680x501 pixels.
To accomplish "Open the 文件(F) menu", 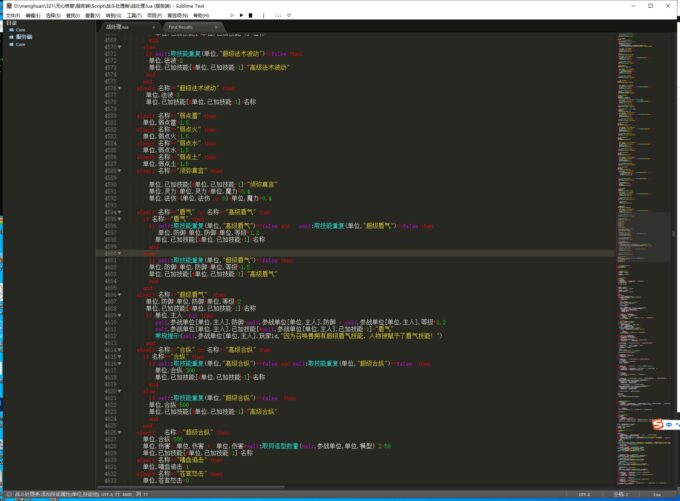I will 10,16.
